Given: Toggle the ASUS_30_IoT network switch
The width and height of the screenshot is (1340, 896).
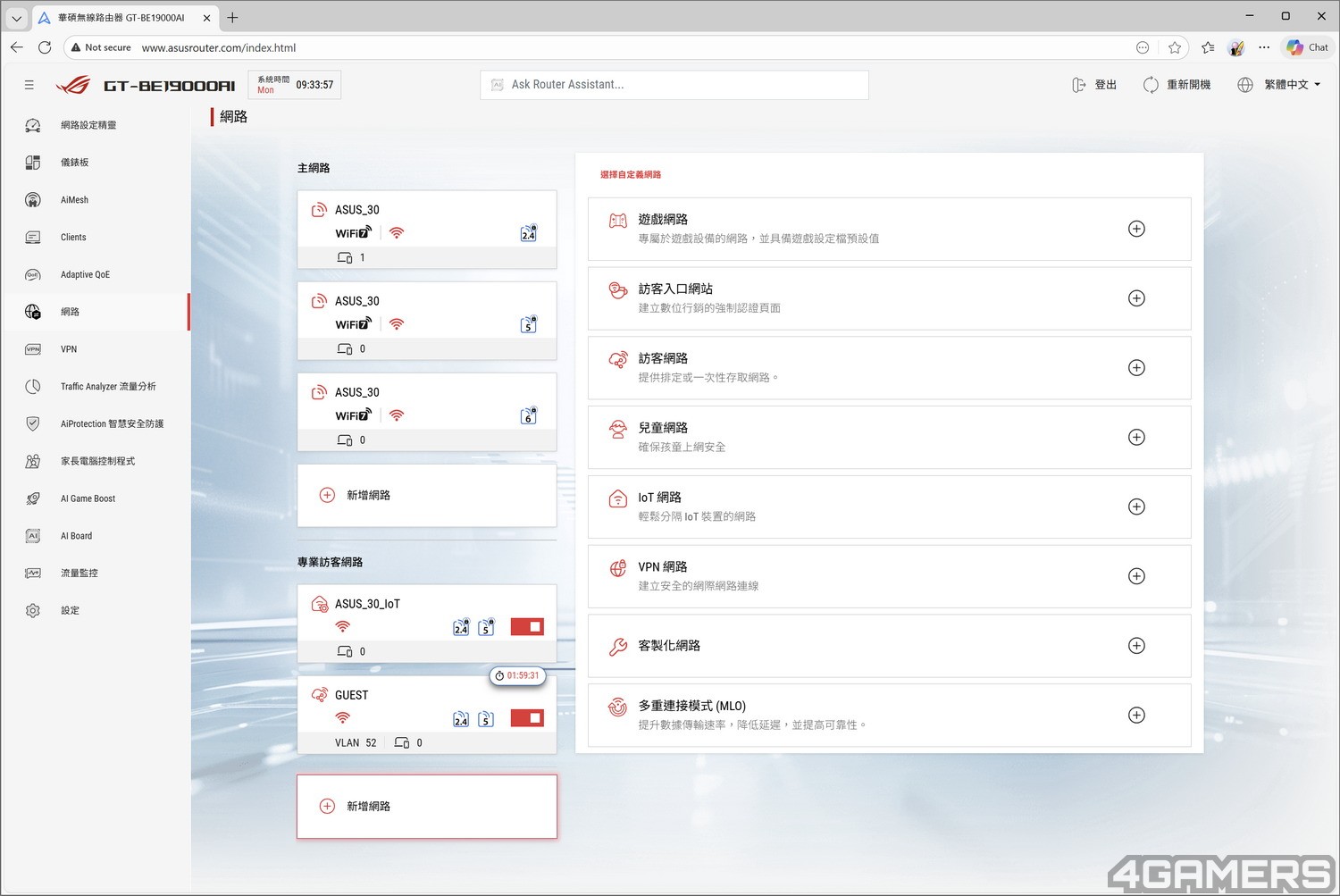Looking at the screenshot, I should click(x=527, y=627).
